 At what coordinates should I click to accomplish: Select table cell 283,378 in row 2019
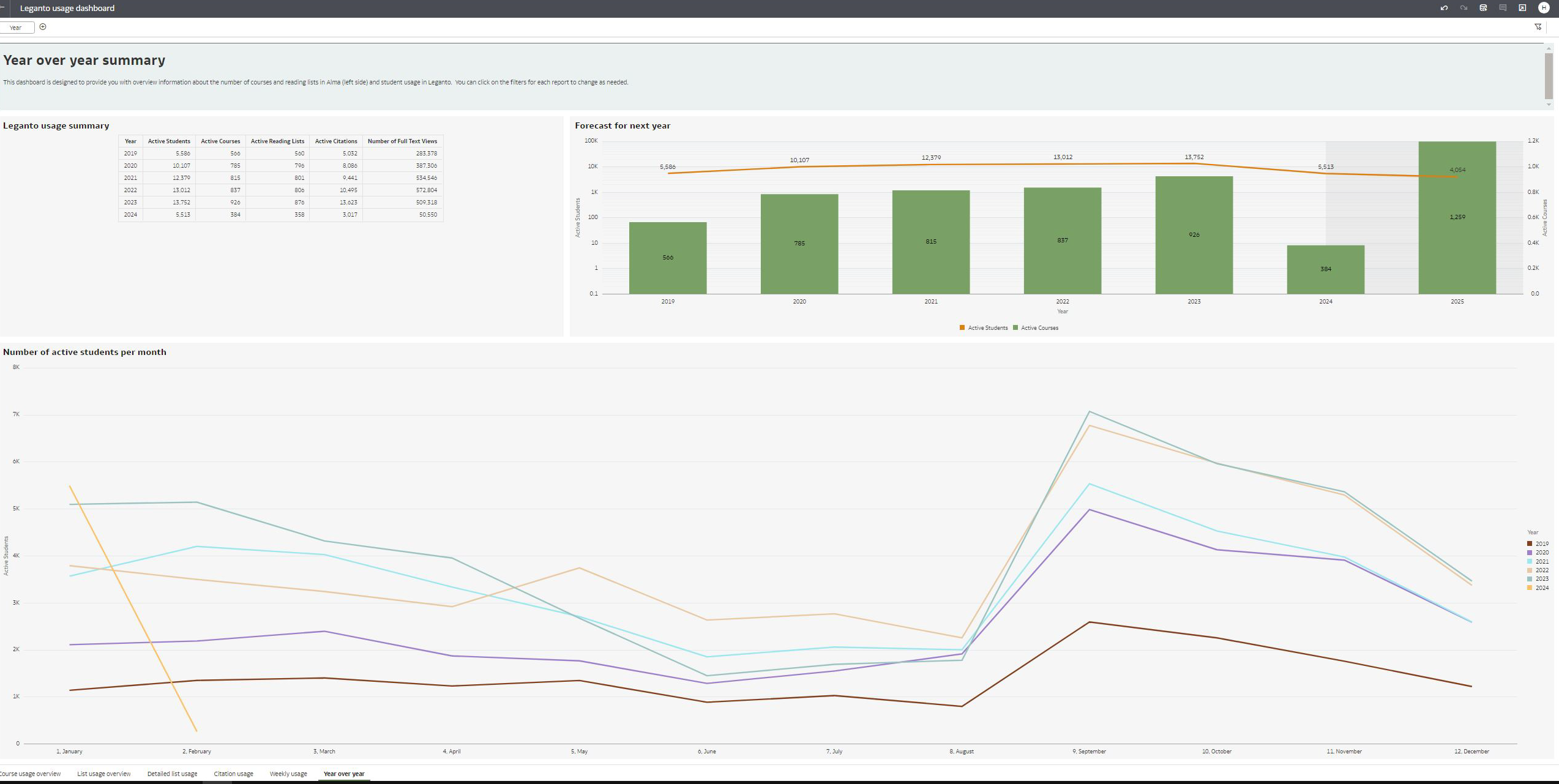(402, 154)
